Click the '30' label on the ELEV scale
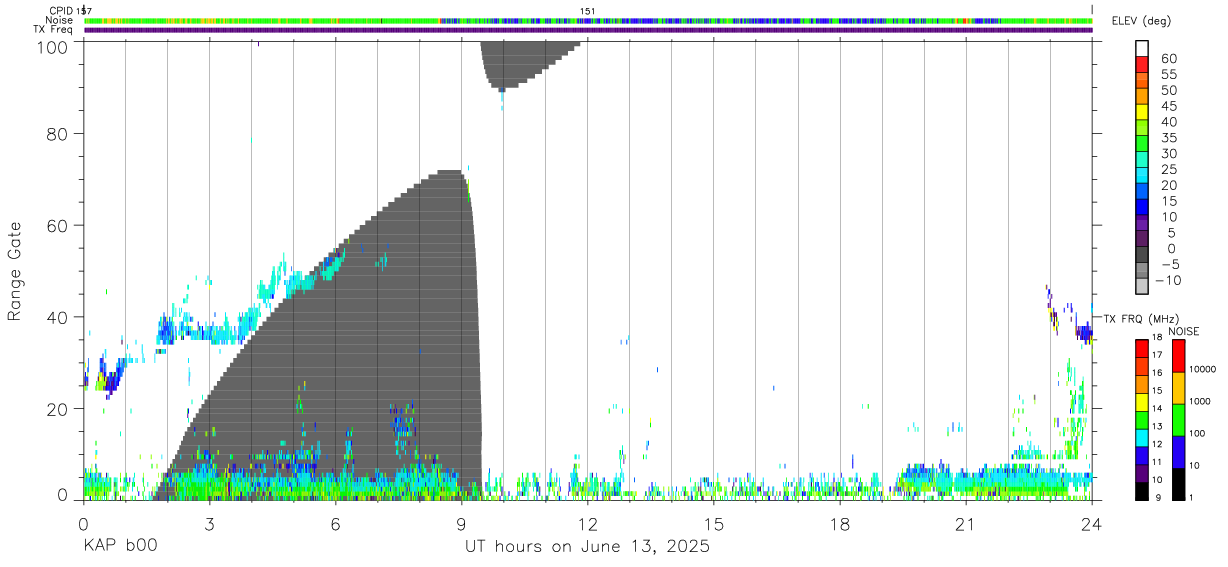The image size is (1228, 567). [x=1169, y=154]
